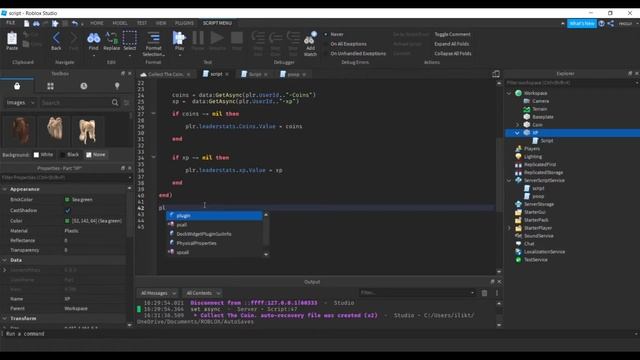This screenshot has width=640, height=360.
Task: Close the Output panel
Action: [499, 282]
